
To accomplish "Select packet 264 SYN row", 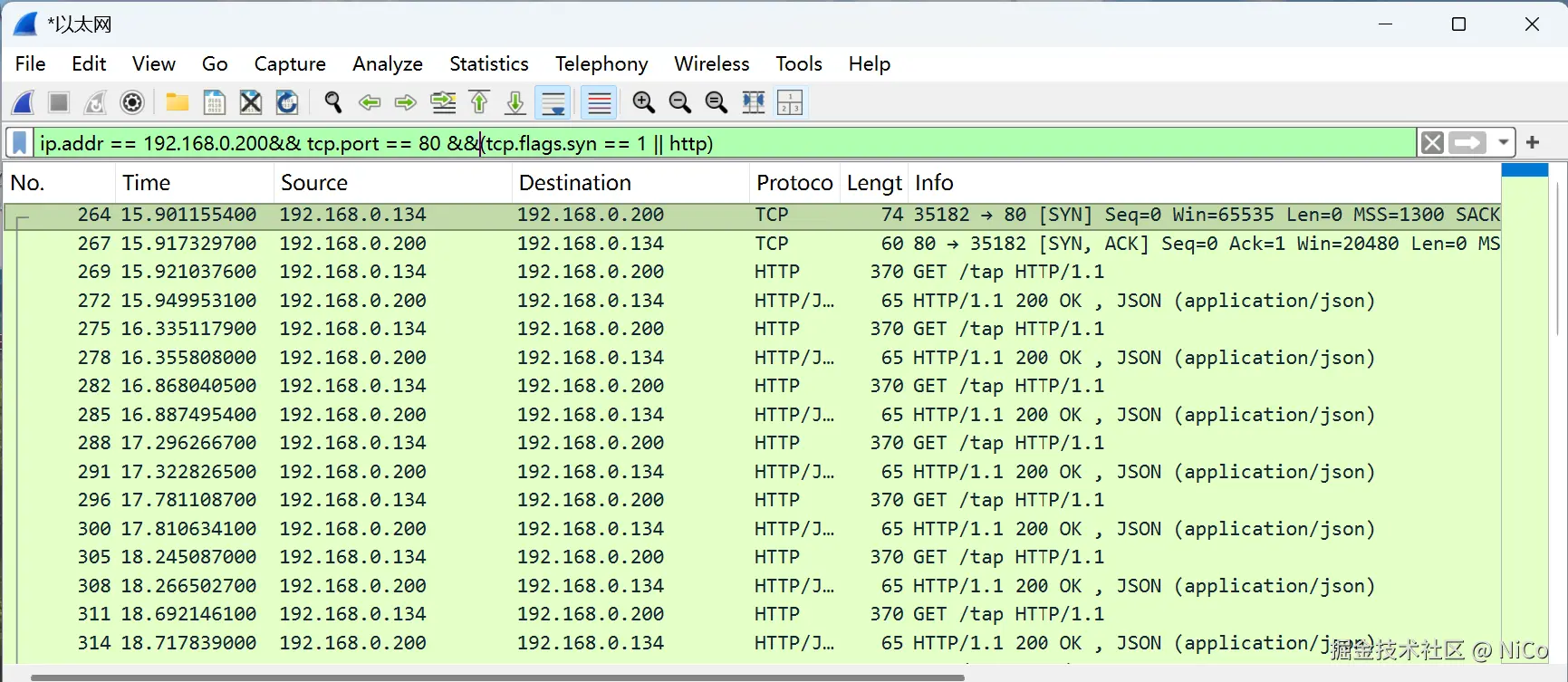I will pos(752,216).
